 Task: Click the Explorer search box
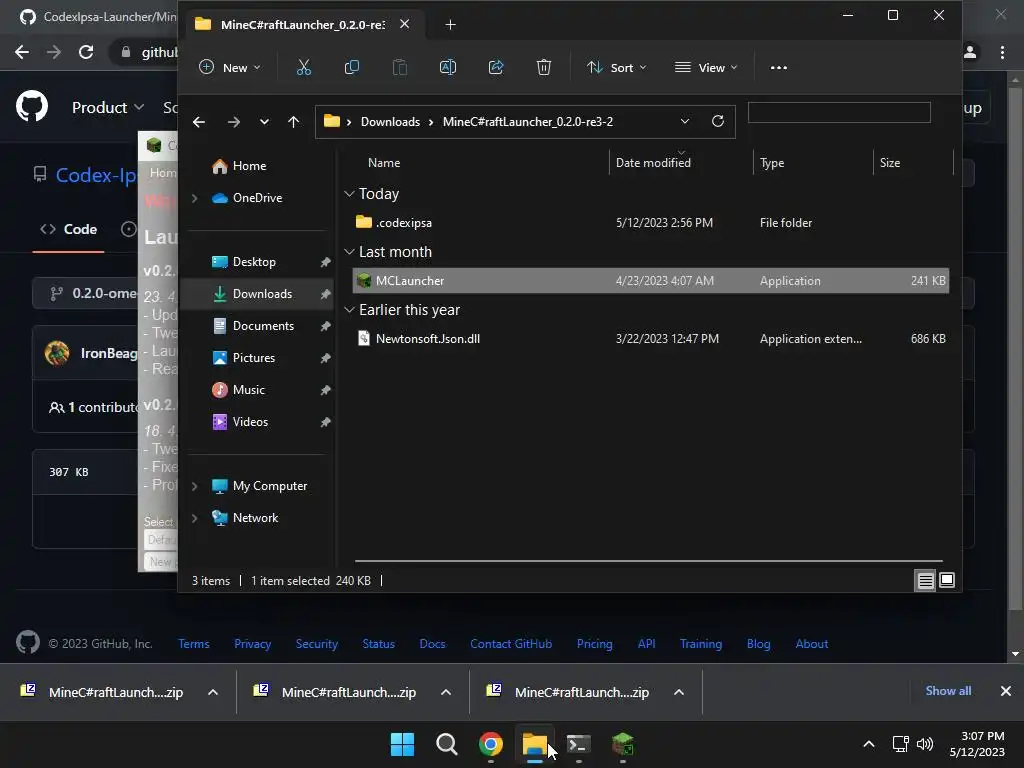pos(839,112)
